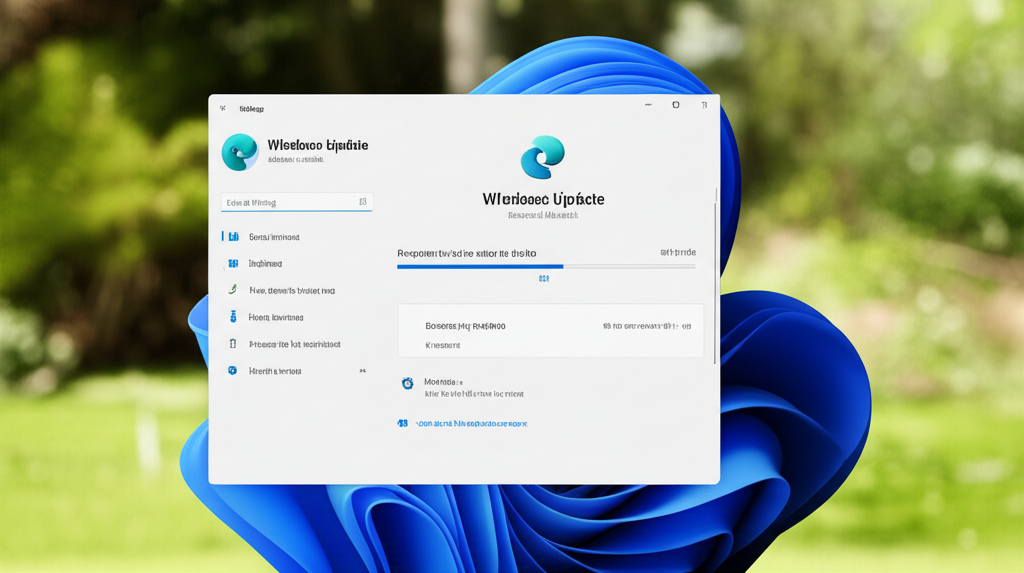Select the blue grid icon of the second sidebar item
The height and width of the screenshot is (573, 1024).
232,264
